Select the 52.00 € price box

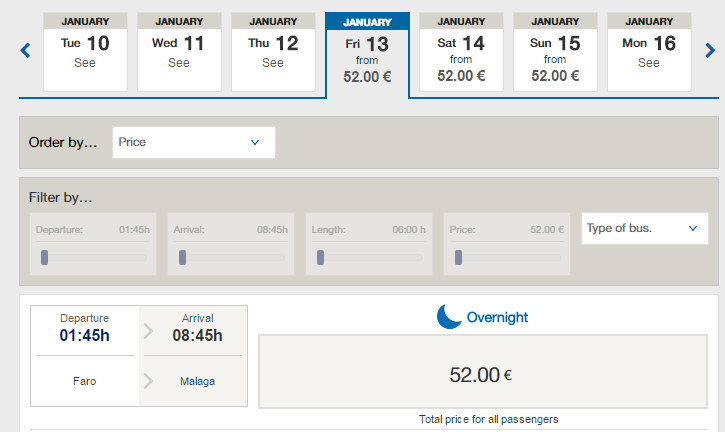point(481,372)
